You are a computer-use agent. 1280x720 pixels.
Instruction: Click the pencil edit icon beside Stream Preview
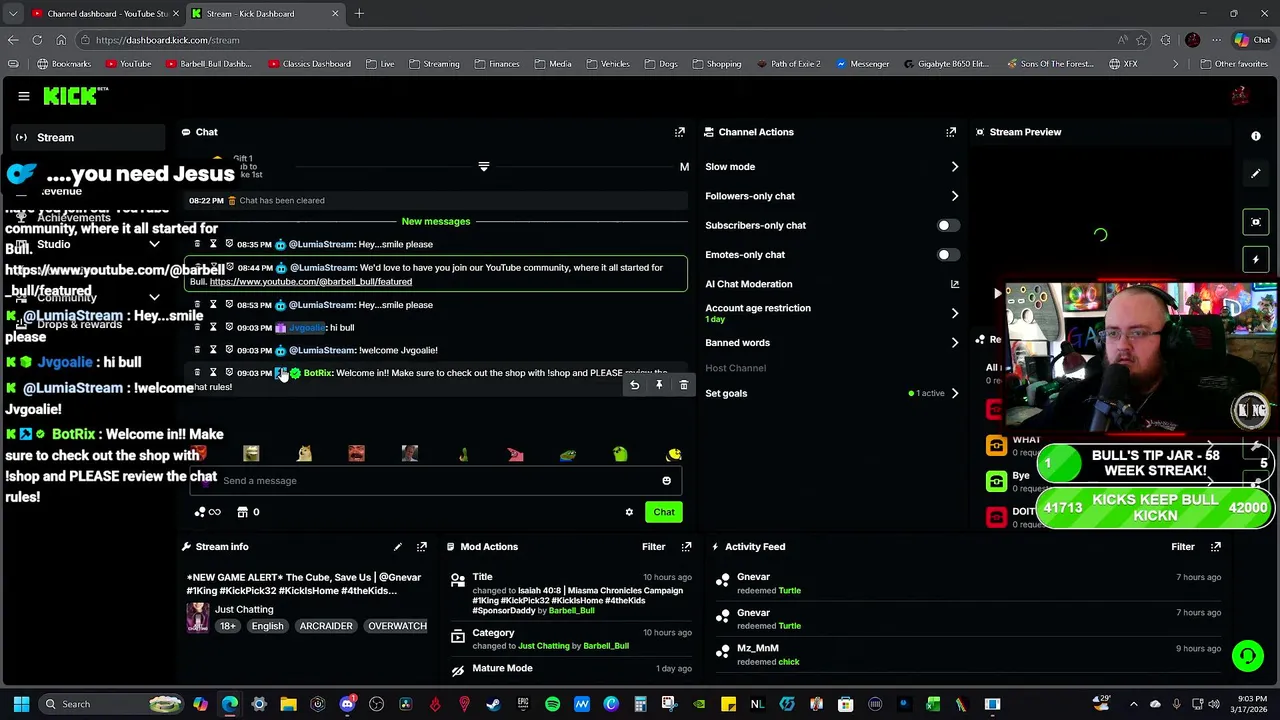click(1256, 174)
